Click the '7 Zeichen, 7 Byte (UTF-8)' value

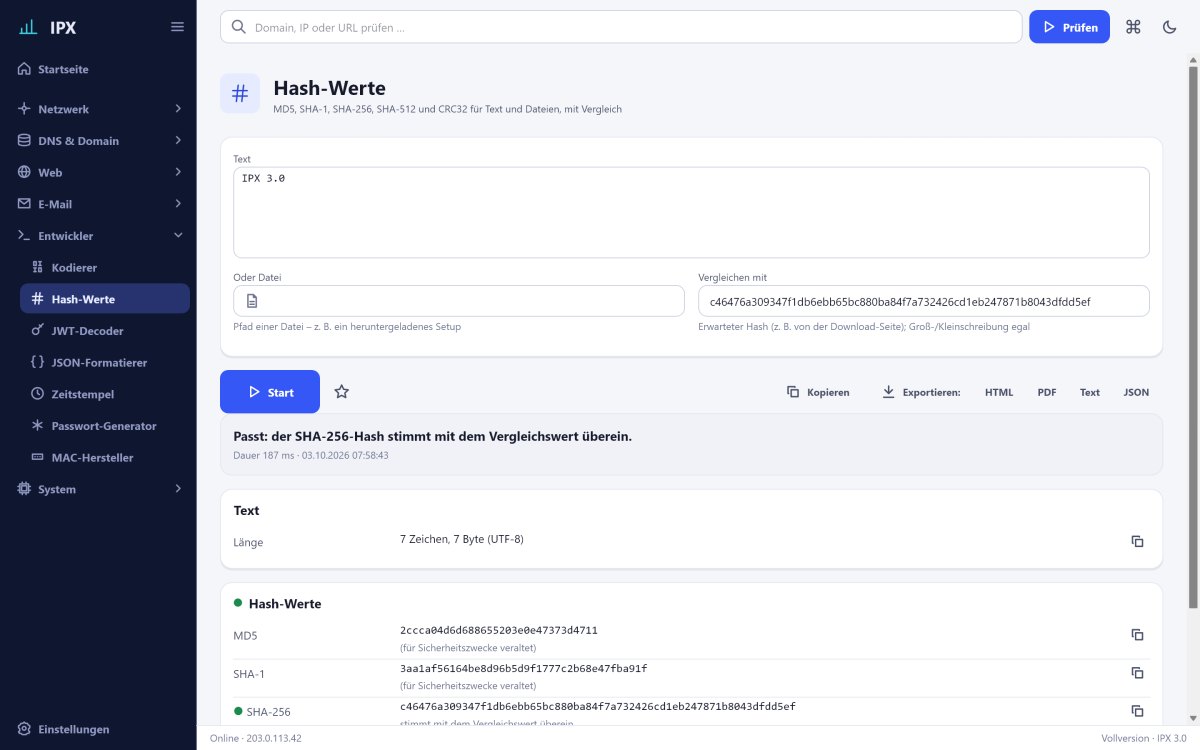tap(462, 539)
